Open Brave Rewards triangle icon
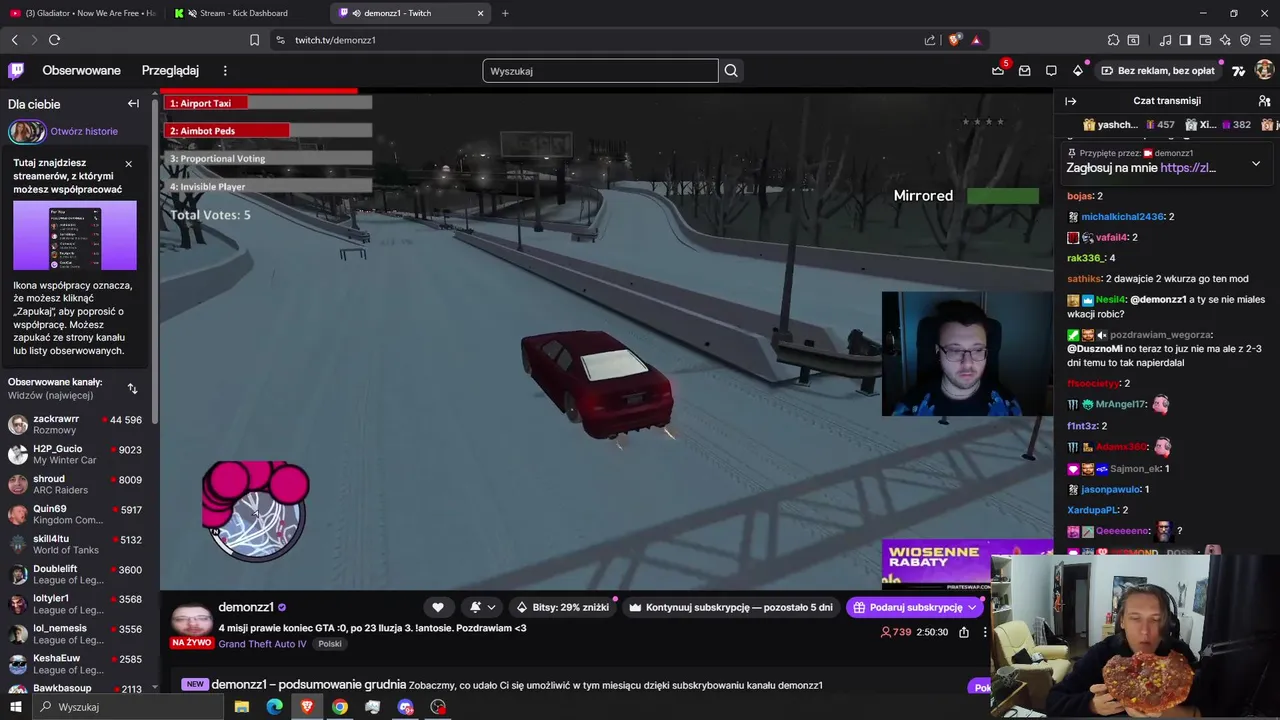Image resolution: width=1280 pixels, height=720 pixels. coord(976,40)
